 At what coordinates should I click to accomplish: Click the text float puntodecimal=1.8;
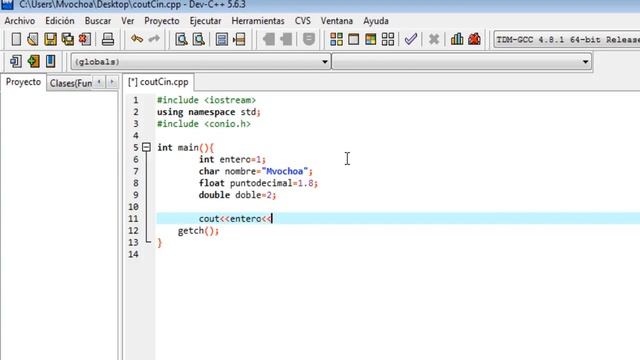pos(258,183)
